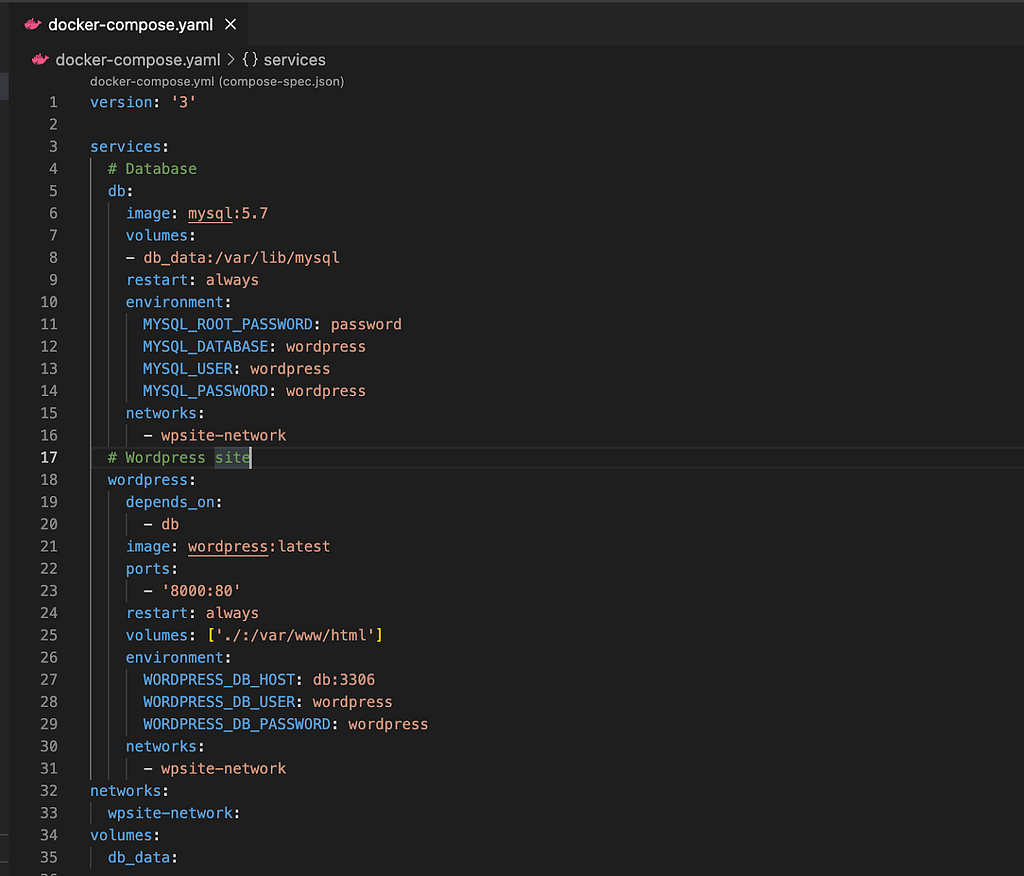Click 'wpsite-network:' key on line 33
This screenshot has height=876, width=1024.
(174, 813)
